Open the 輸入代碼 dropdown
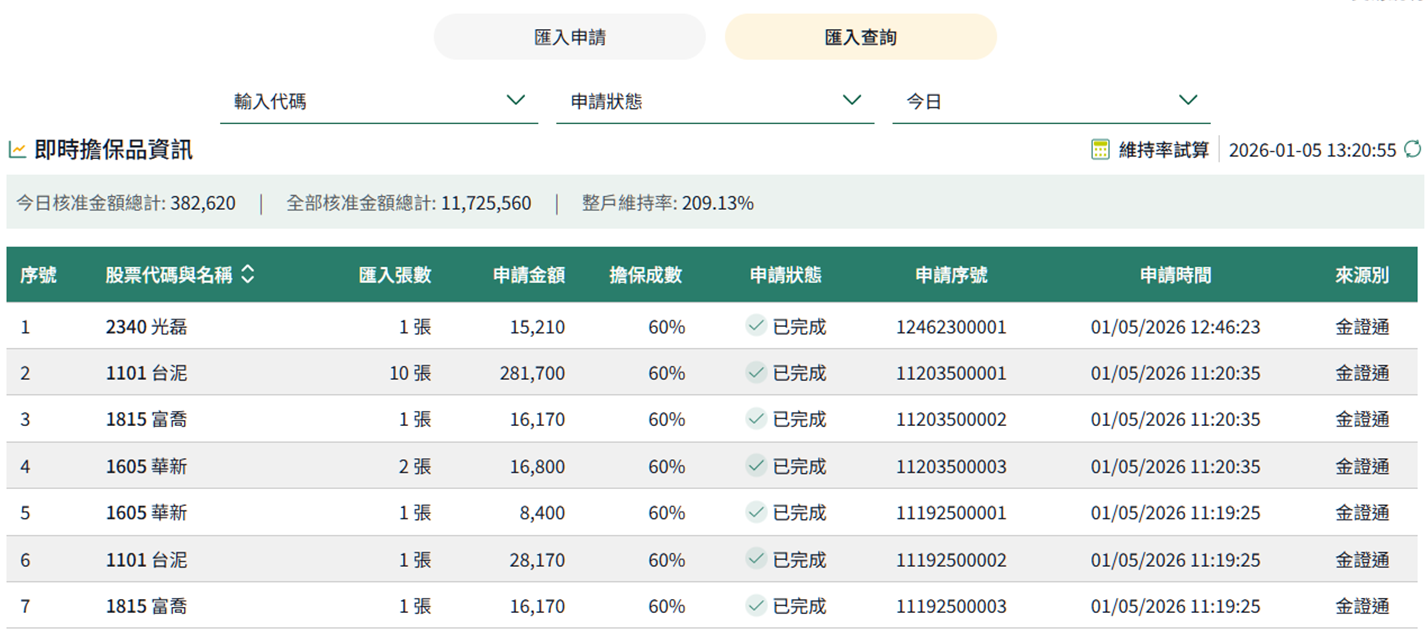Viewport: 1425px width, 634px height. coord(378,101)
